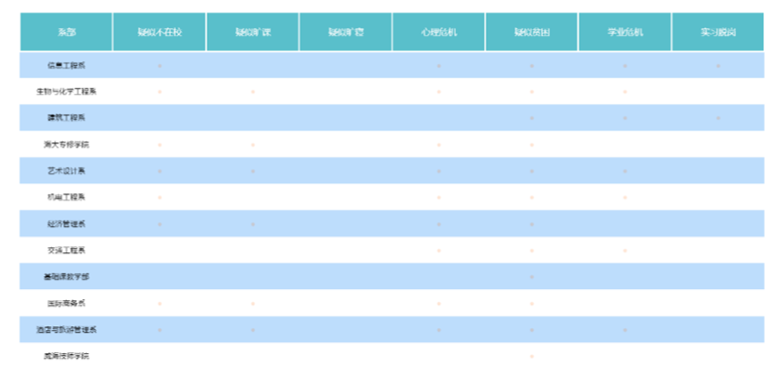Click the 疑似贫困 column header
Image resolution: width=778 pixels, height=377 pixels.
pyautogui.click(x=531, y=32)
